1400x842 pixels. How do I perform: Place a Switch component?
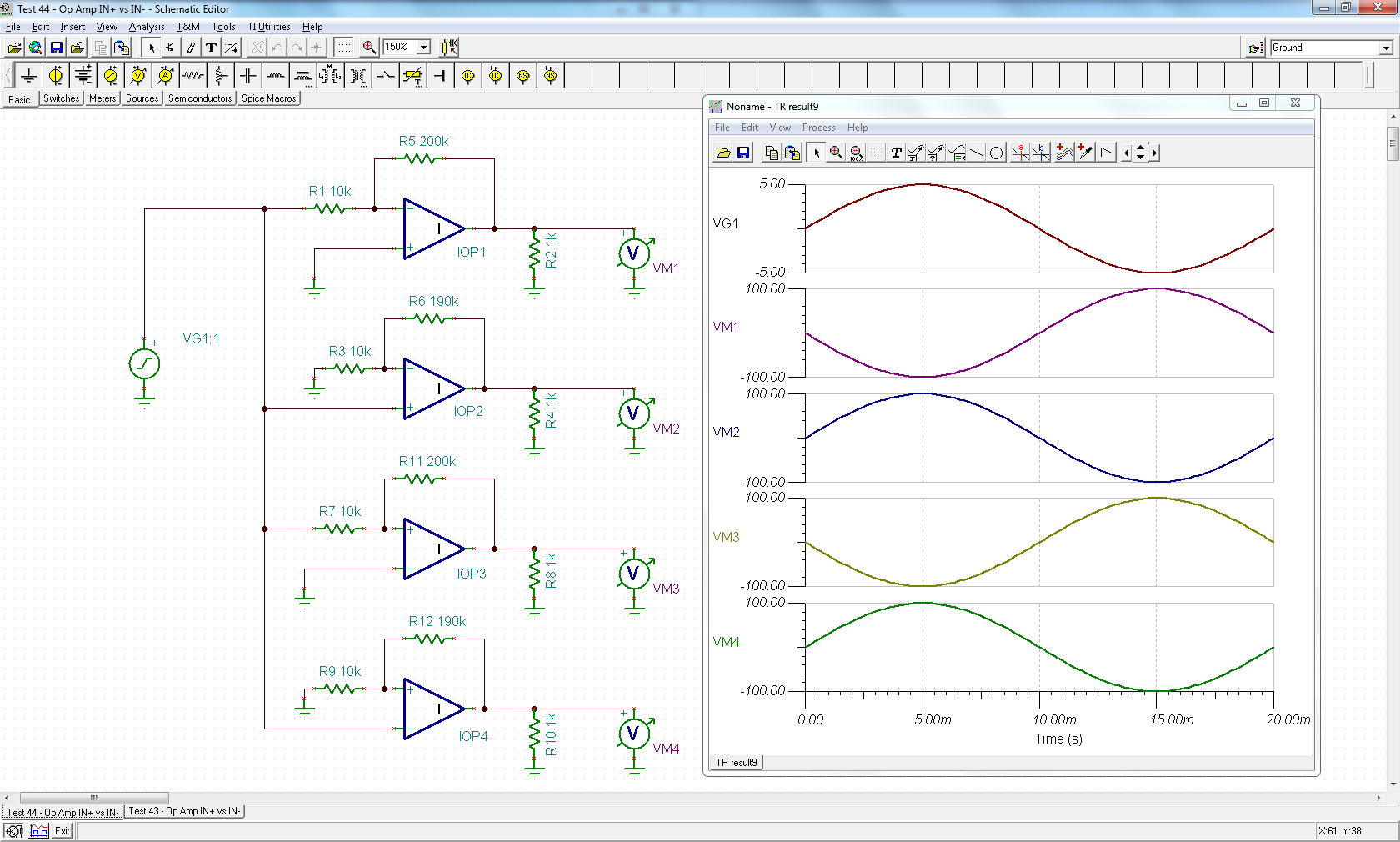(x=386, y=76)
